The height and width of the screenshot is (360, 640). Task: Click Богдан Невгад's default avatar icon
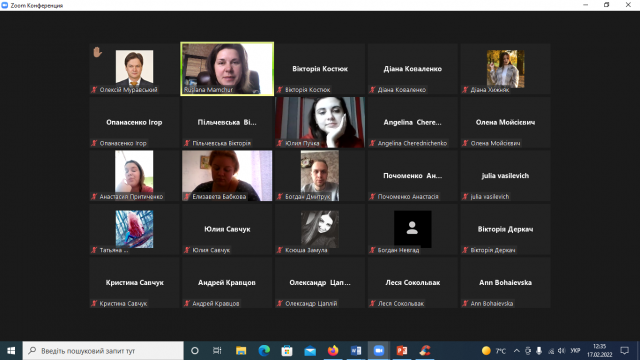413,229
